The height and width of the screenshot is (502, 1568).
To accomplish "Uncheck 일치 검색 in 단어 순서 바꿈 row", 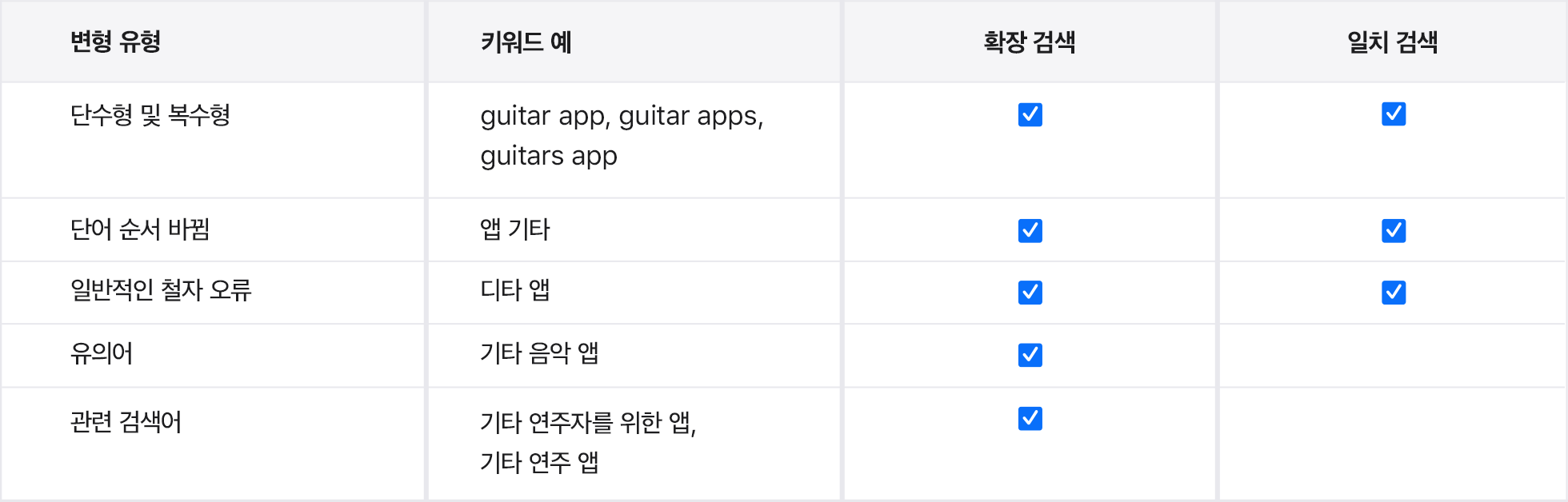I will [x=1393, y=231].
